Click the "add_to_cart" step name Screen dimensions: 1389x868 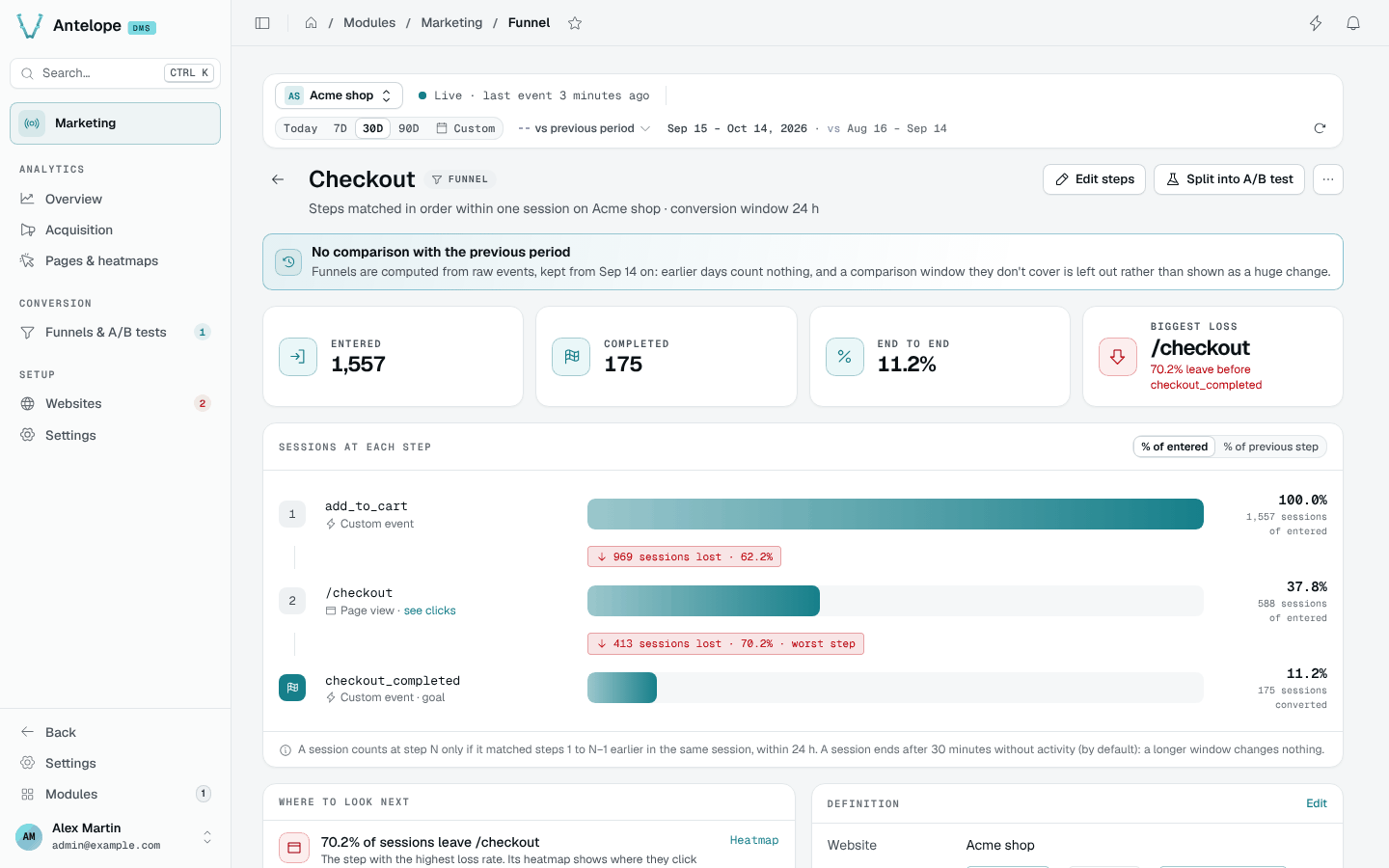tap(367, 506)
